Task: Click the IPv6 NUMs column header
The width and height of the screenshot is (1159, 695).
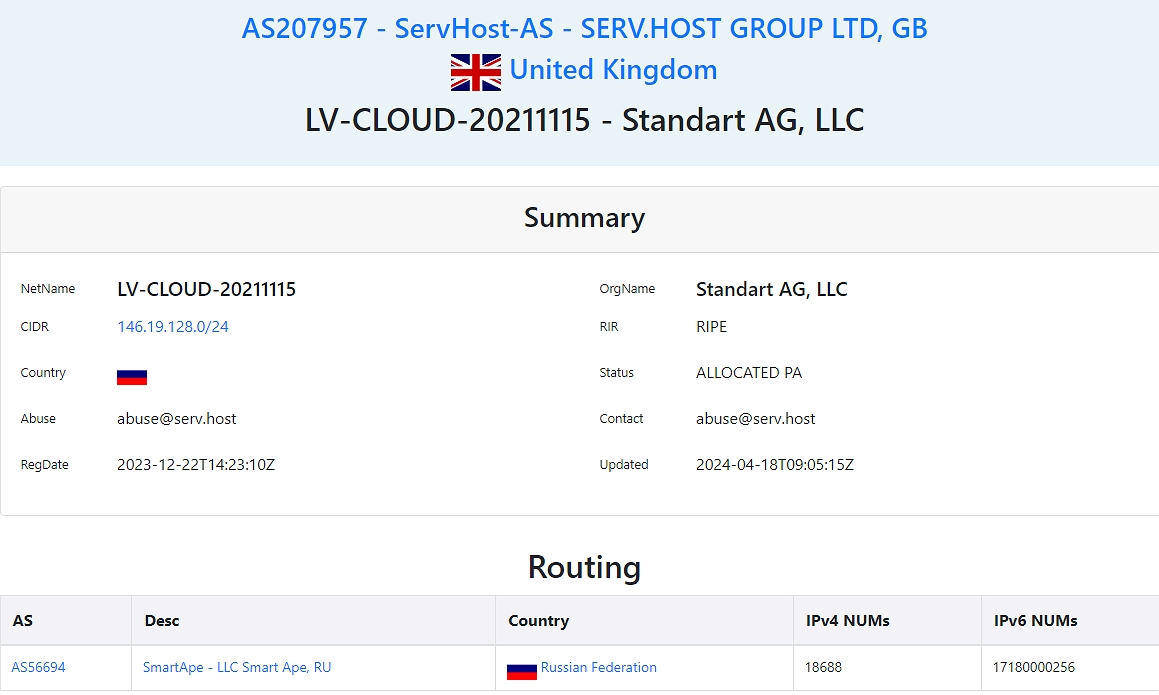Action: pyautogui.click(x=1035, y=620)
